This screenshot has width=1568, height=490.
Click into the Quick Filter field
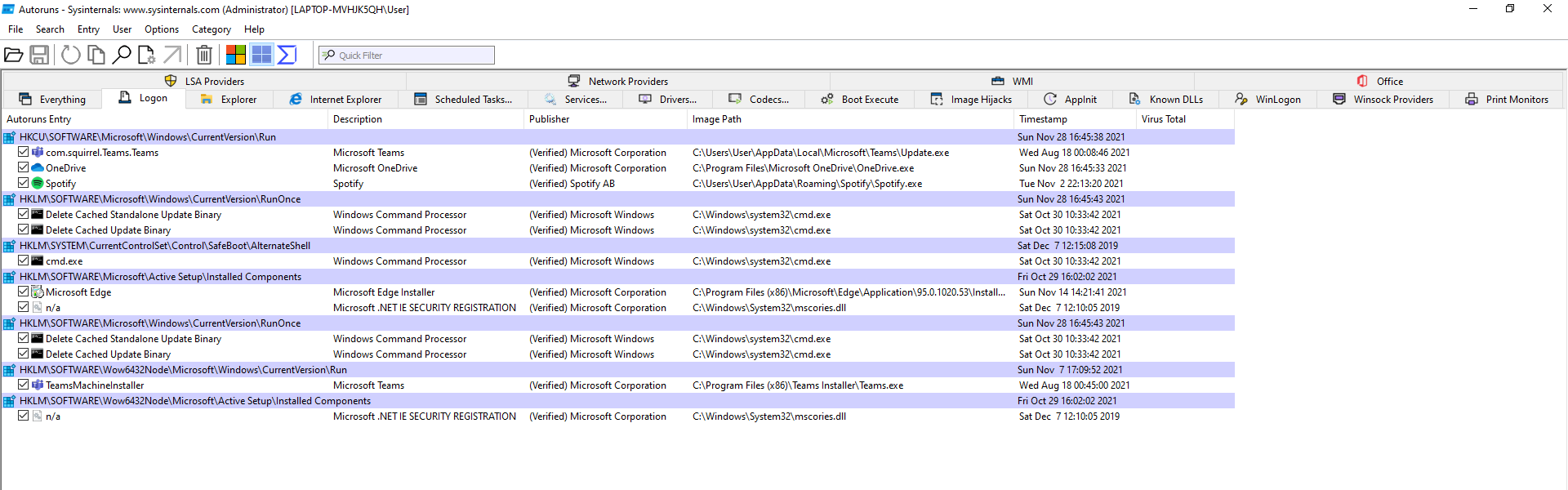tap(407, 55)
